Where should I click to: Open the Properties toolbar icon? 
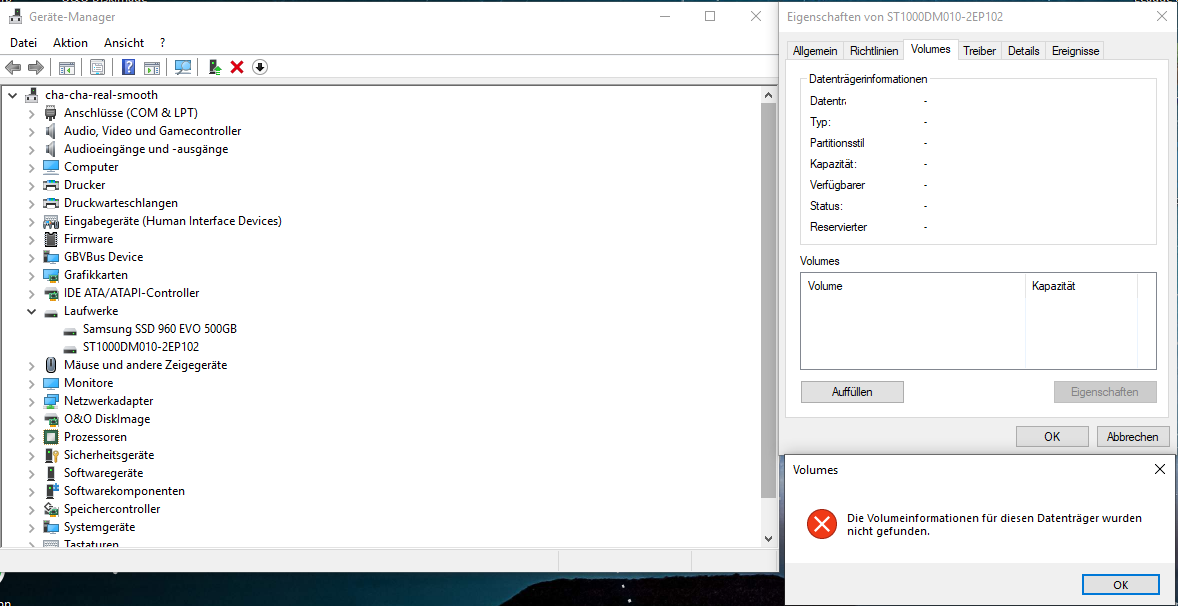(x=97, y=68)
